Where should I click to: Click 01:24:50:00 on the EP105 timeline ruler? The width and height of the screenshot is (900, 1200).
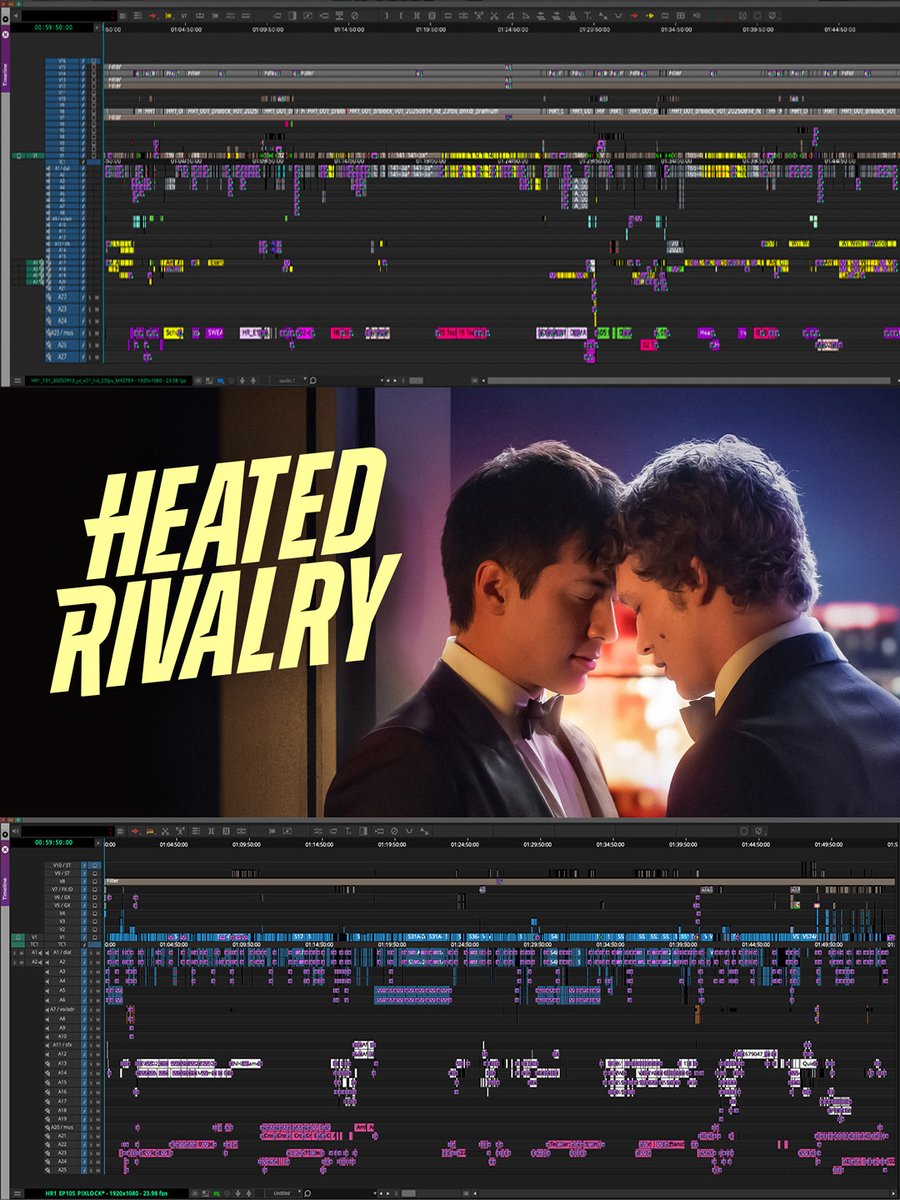click(x=465, y=844)
